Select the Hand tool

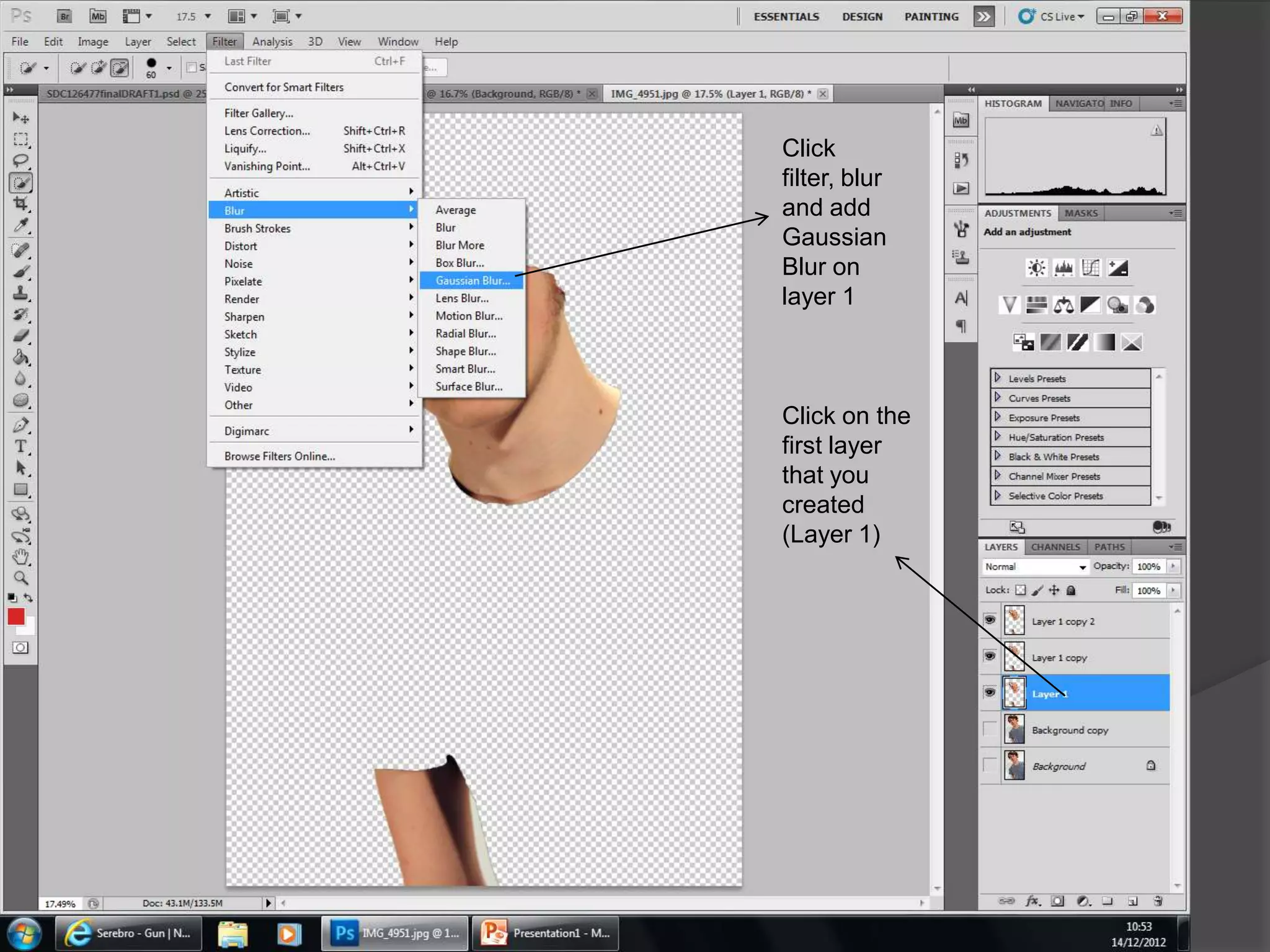click(x=20, y=557)
